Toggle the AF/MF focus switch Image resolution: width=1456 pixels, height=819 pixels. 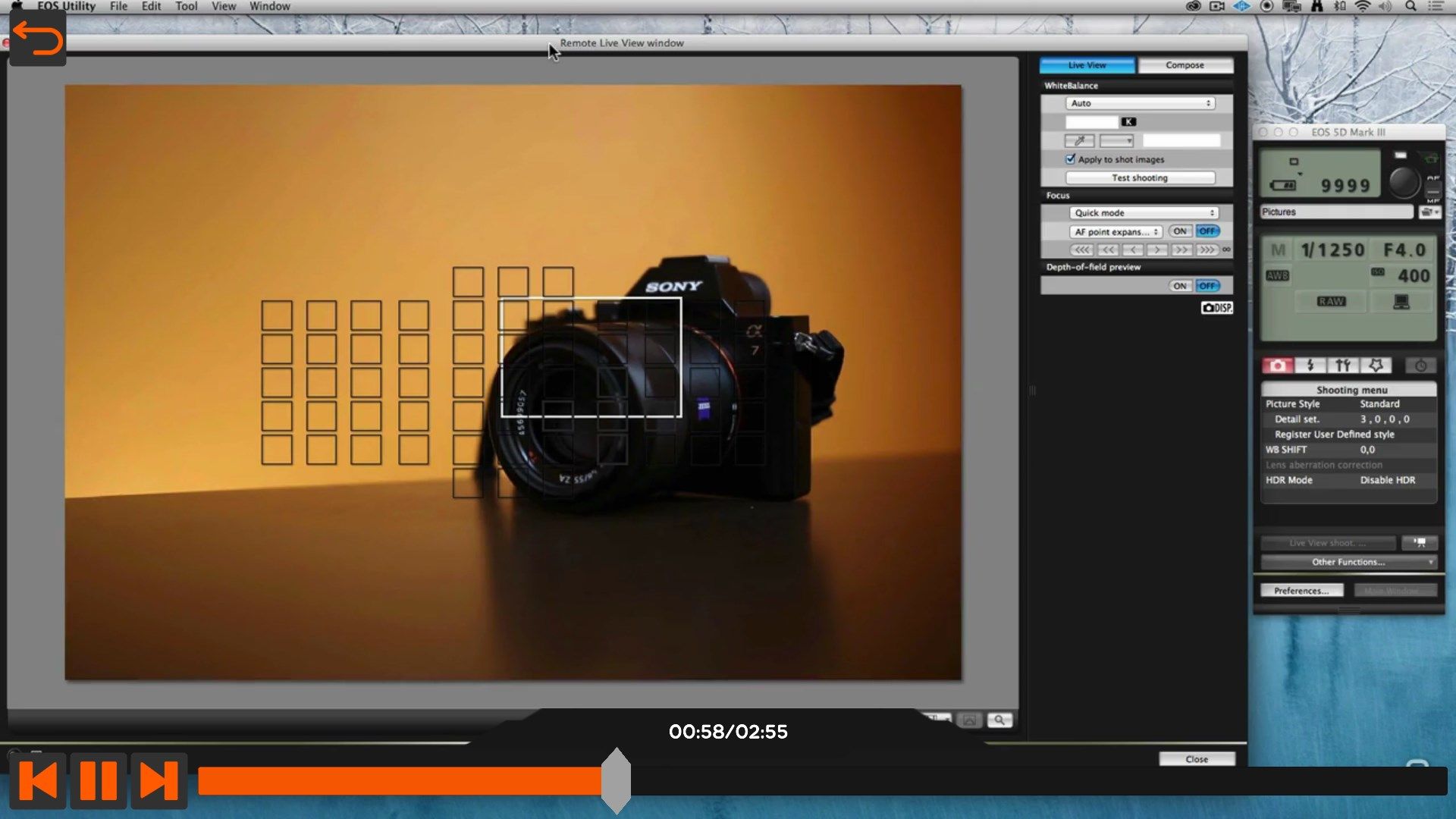tap(1433, 189)
